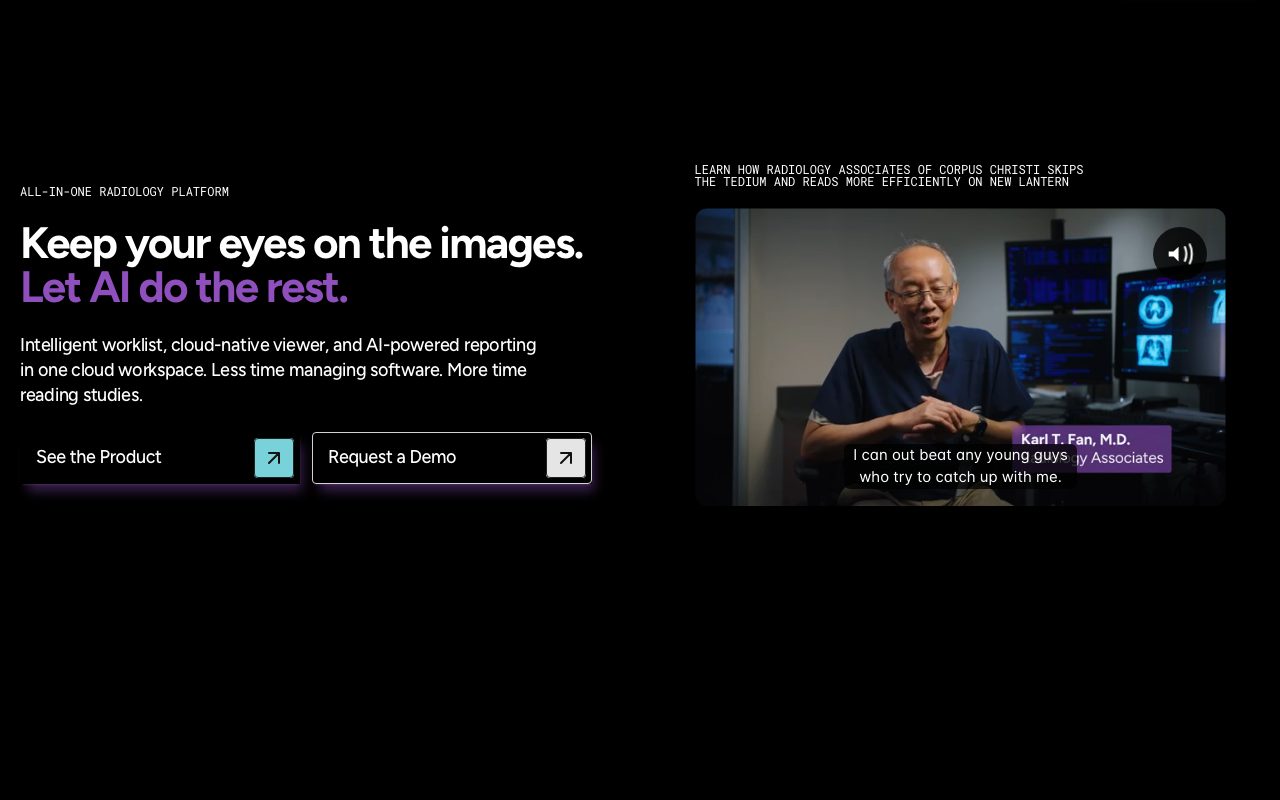The height and width of the screenshot is (800, 1280).
Task: Click the teal arrow icon beside See the Product
Action: pyautogui.click(x=274, y=458)
